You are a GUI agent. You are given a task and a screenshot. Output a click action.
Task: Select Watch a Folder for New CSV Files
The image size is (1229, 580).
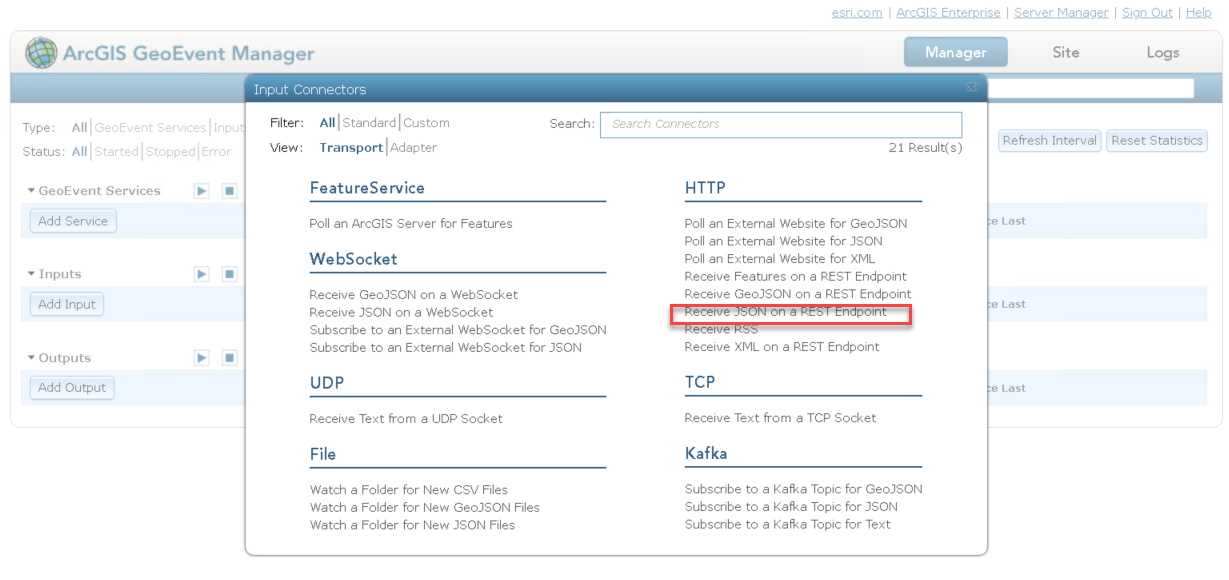pos(409,489)
